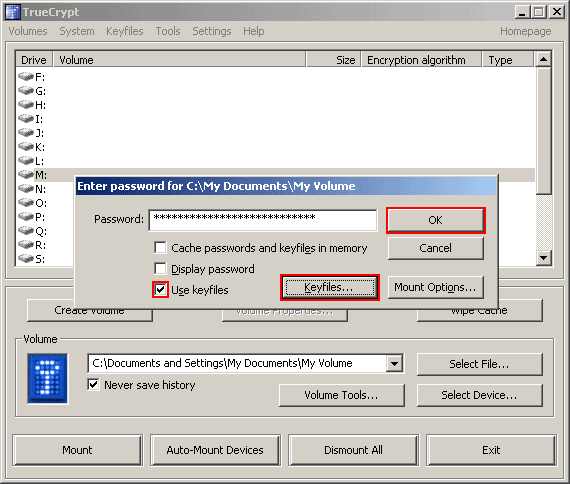Select drive Q: icon in list
The image size is (570, 484).
point(26,231)
